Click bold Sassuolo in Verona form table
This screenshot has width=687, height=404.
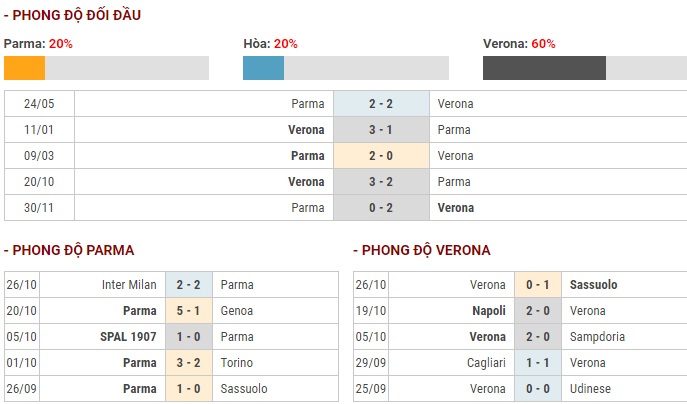pos(593,285)
